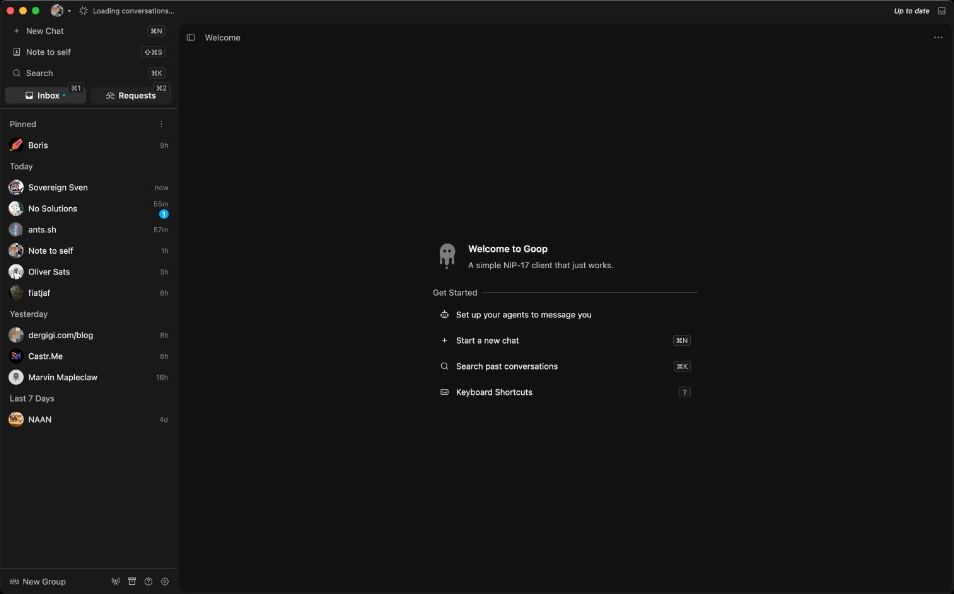Click the Loading conversations status
Image resolution: width=954 pixels, height=594 pixels.
pos(127,11)
